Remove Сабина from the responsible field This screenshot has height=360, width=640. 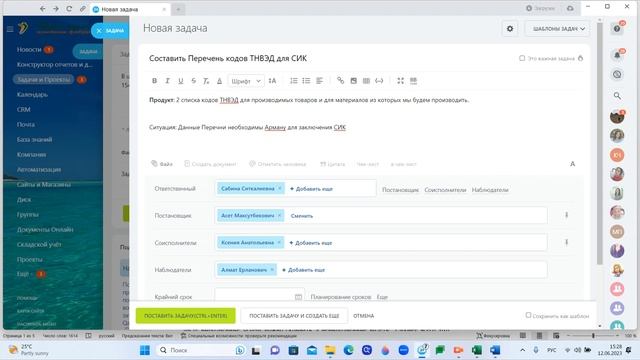(x=280, y=189)
